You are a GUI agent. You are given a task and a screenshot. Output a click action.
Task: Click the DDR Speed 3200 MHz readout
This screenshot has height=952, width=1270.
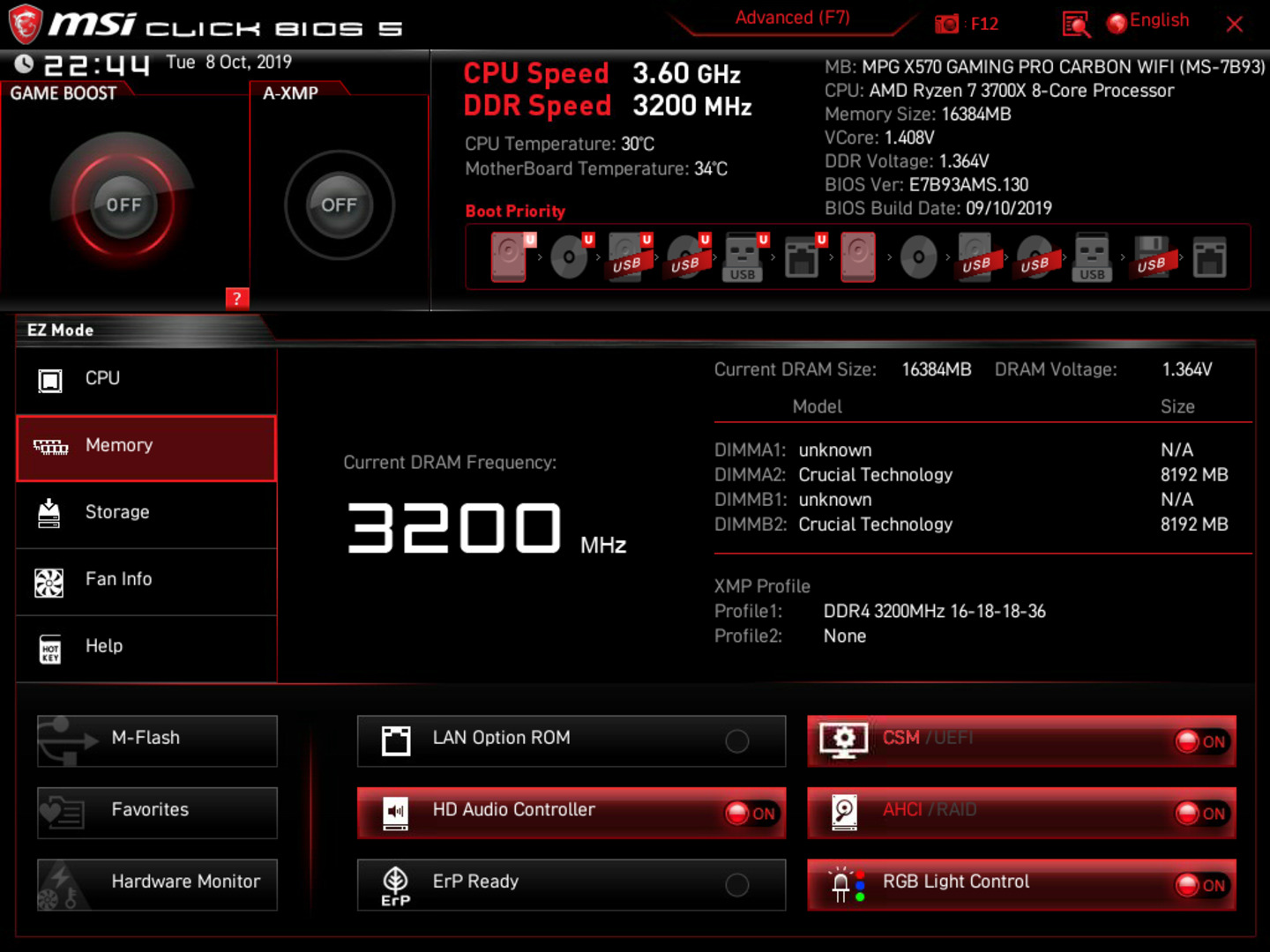(608, 106)
